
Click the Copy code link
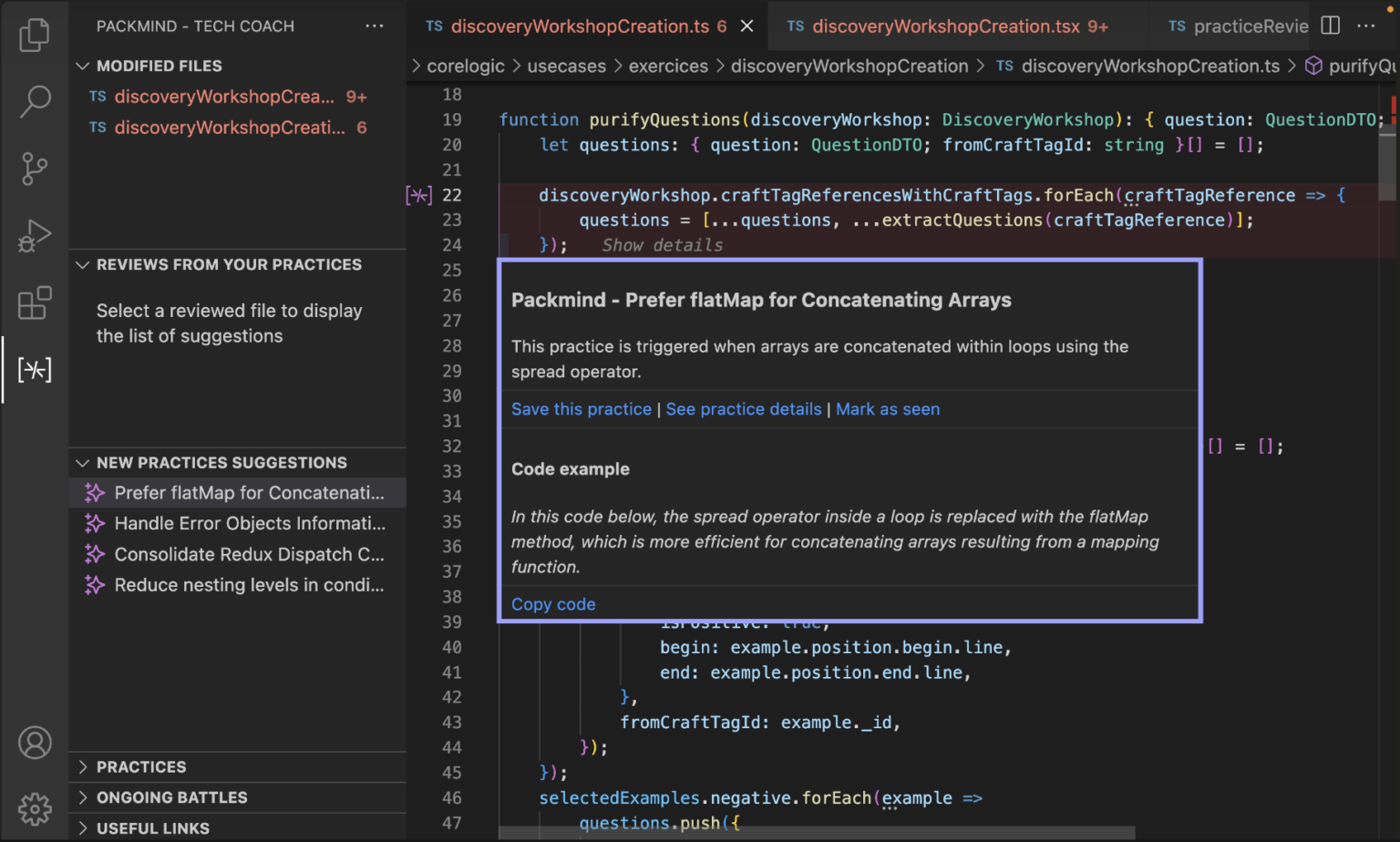pos(552,604)
